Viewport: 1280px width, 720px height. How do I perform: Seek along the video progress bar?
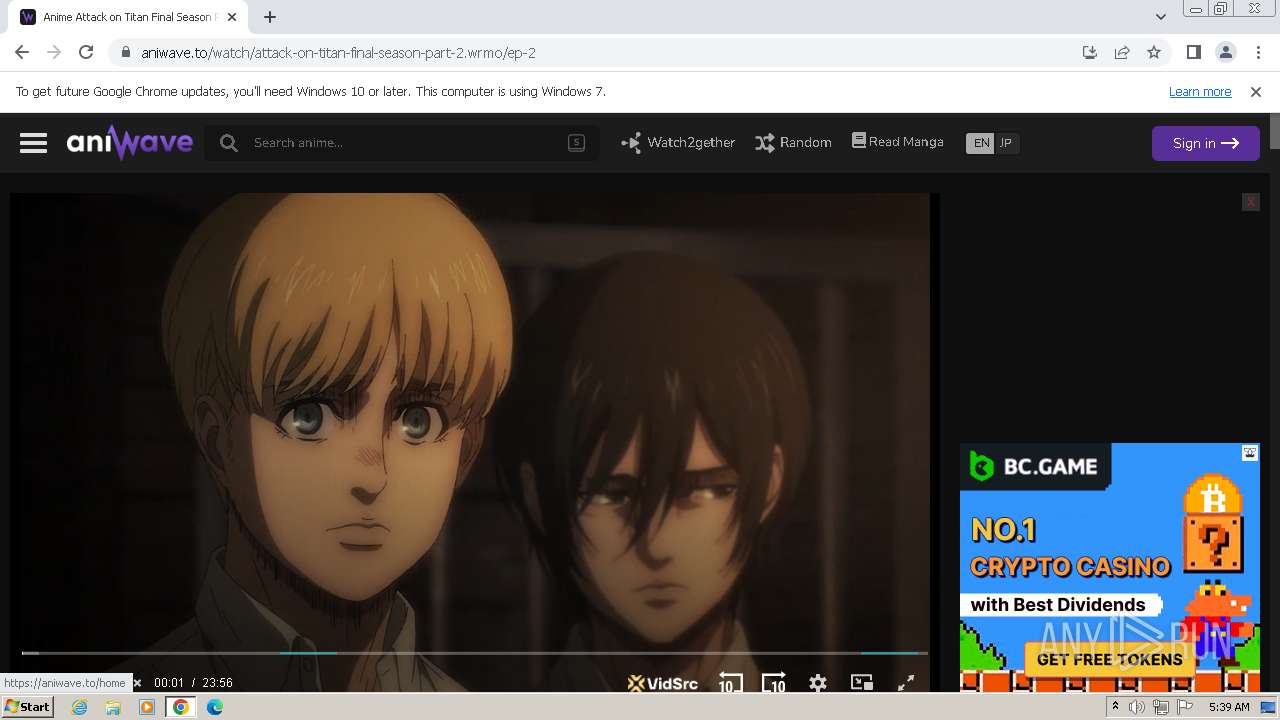[x=474, y=653]
